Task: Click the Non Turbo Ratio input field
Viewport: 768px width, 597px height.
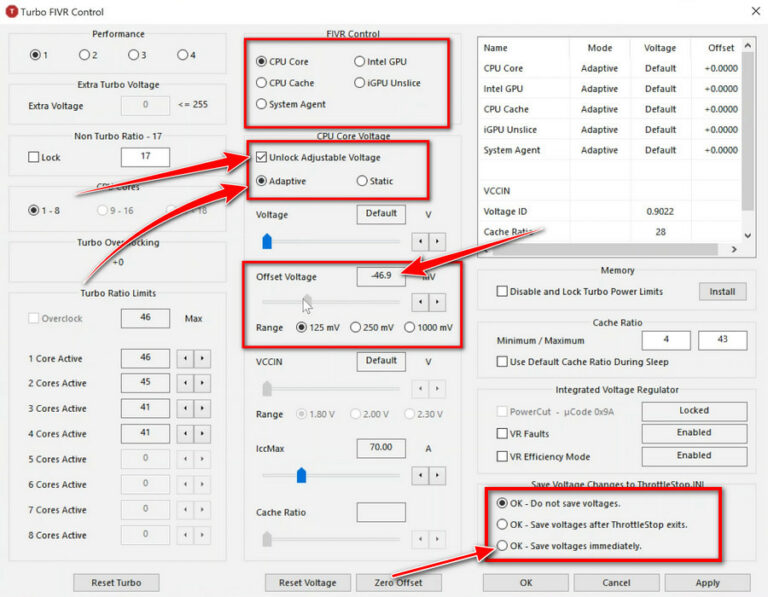Action: pos(145,157)
